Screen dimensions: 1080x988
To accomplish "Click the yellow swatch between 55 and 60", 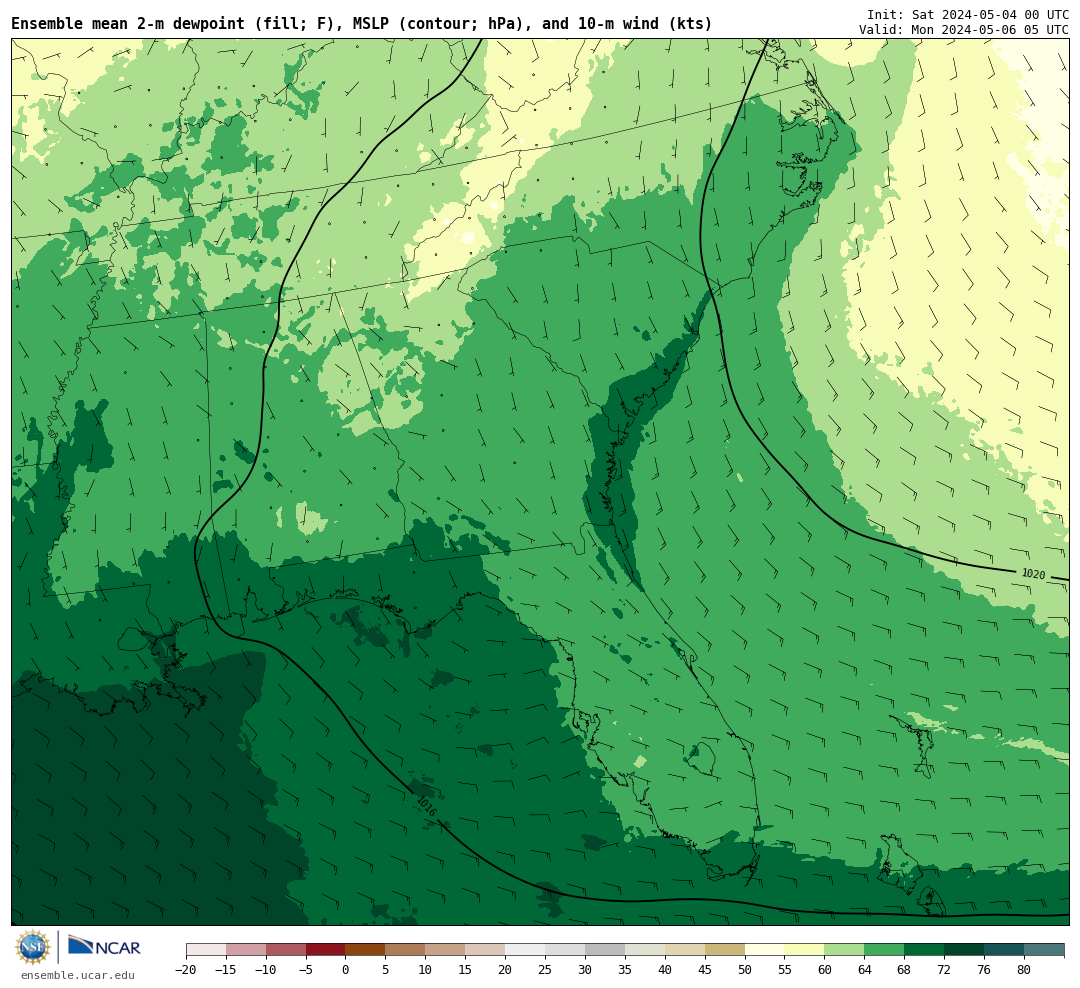I will (x=805, y=950).
